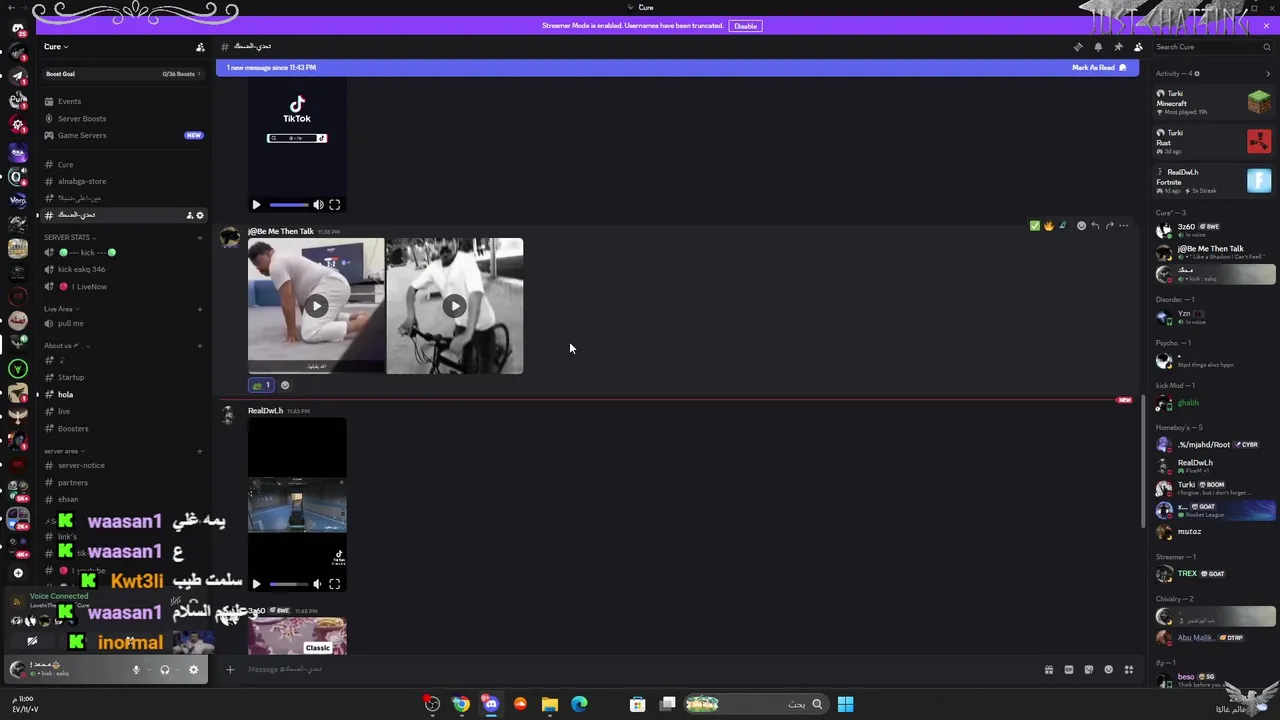Mute RealDwLh's video volume icon
This screenshot has height=720, width=1280.
[x=318, y=584]
